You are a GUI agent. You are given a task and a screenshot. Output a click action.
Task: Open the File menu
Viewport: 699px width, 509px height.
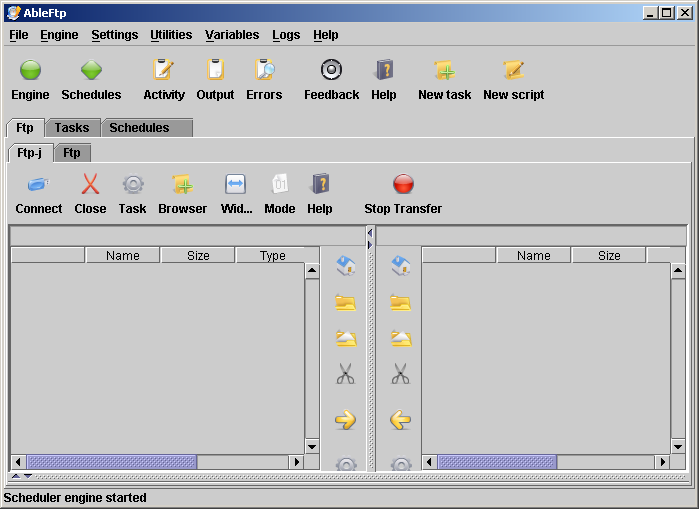[x=19, y=35]
